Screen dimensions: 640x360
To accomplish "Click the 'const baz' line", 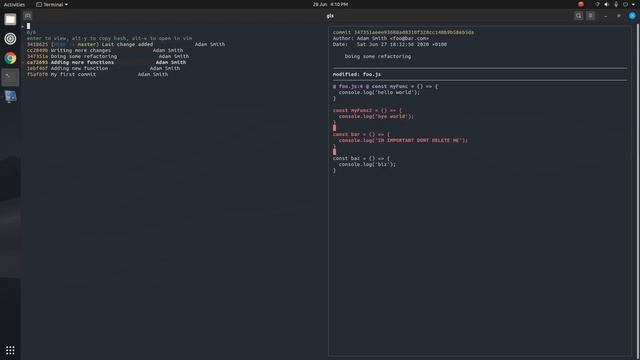I will (361, 158).
